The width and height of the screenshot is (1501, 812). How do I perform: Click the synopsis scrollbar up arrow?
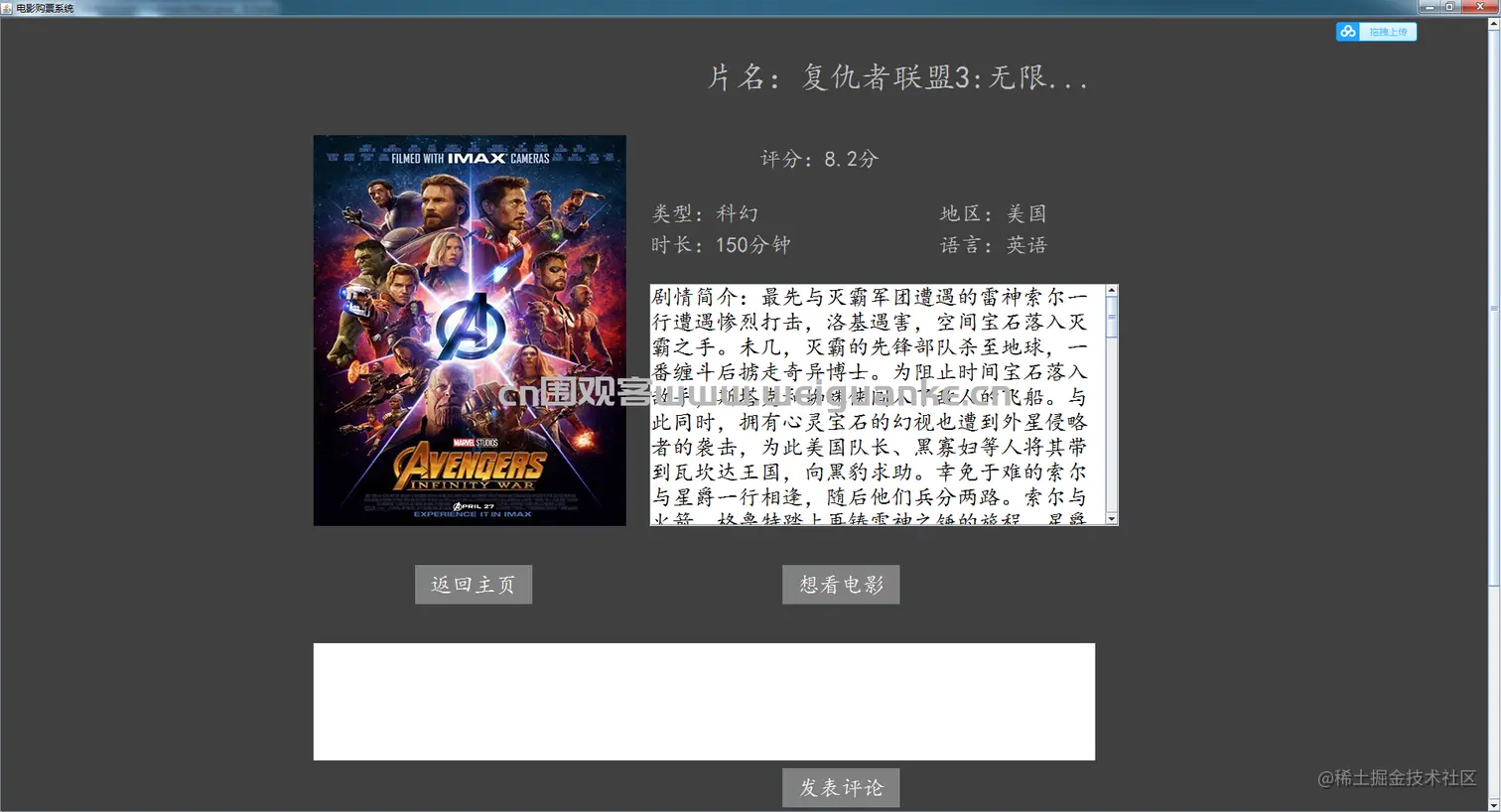(x=1112, y=291)
